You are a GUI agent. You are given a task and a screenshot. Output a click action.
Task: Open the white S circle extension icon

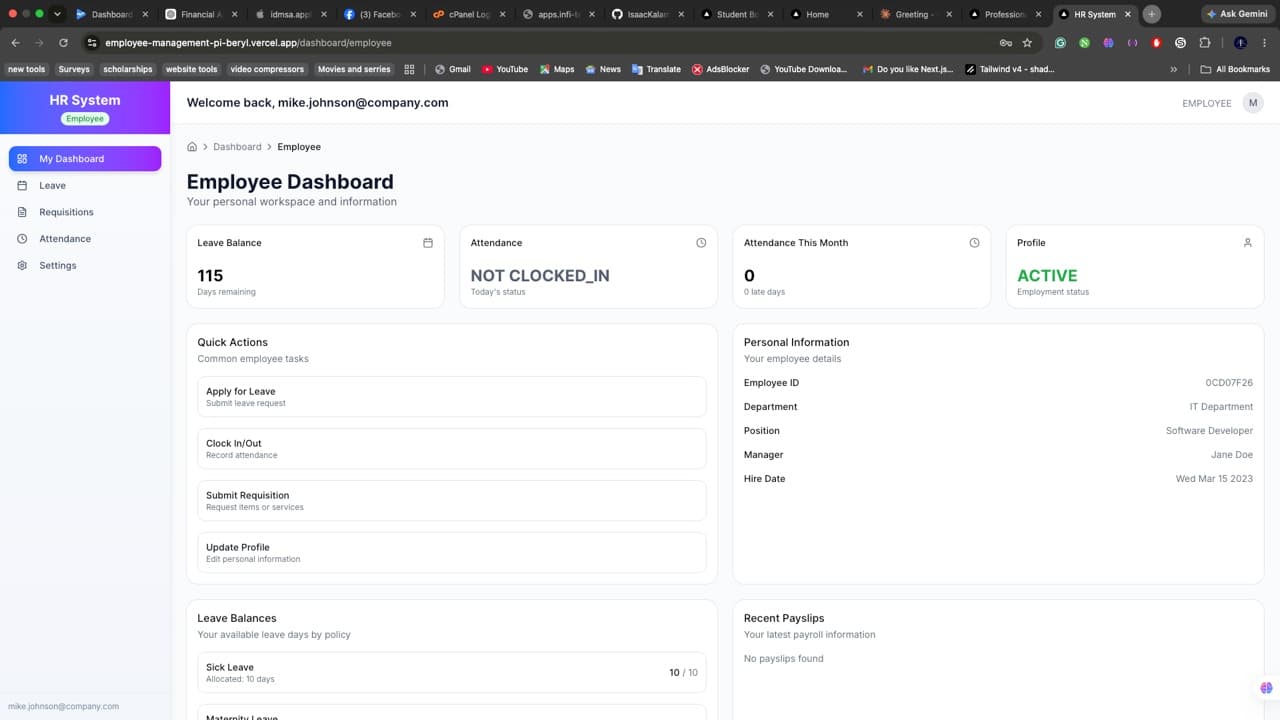(x=1180, y=43)
